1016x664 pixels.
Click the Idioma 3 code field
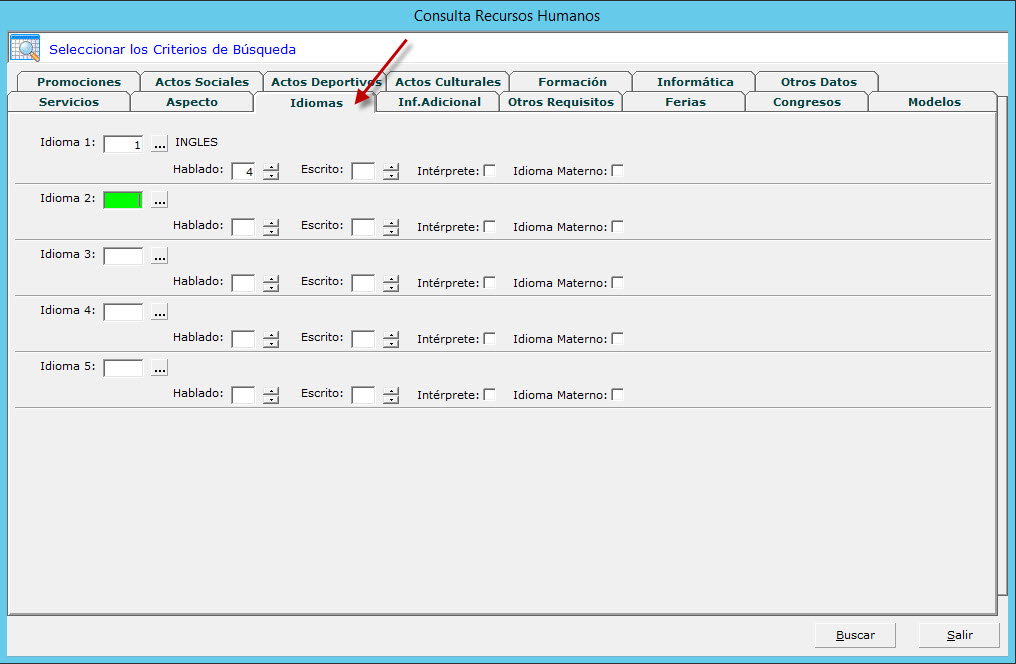[x=123, y=256]
